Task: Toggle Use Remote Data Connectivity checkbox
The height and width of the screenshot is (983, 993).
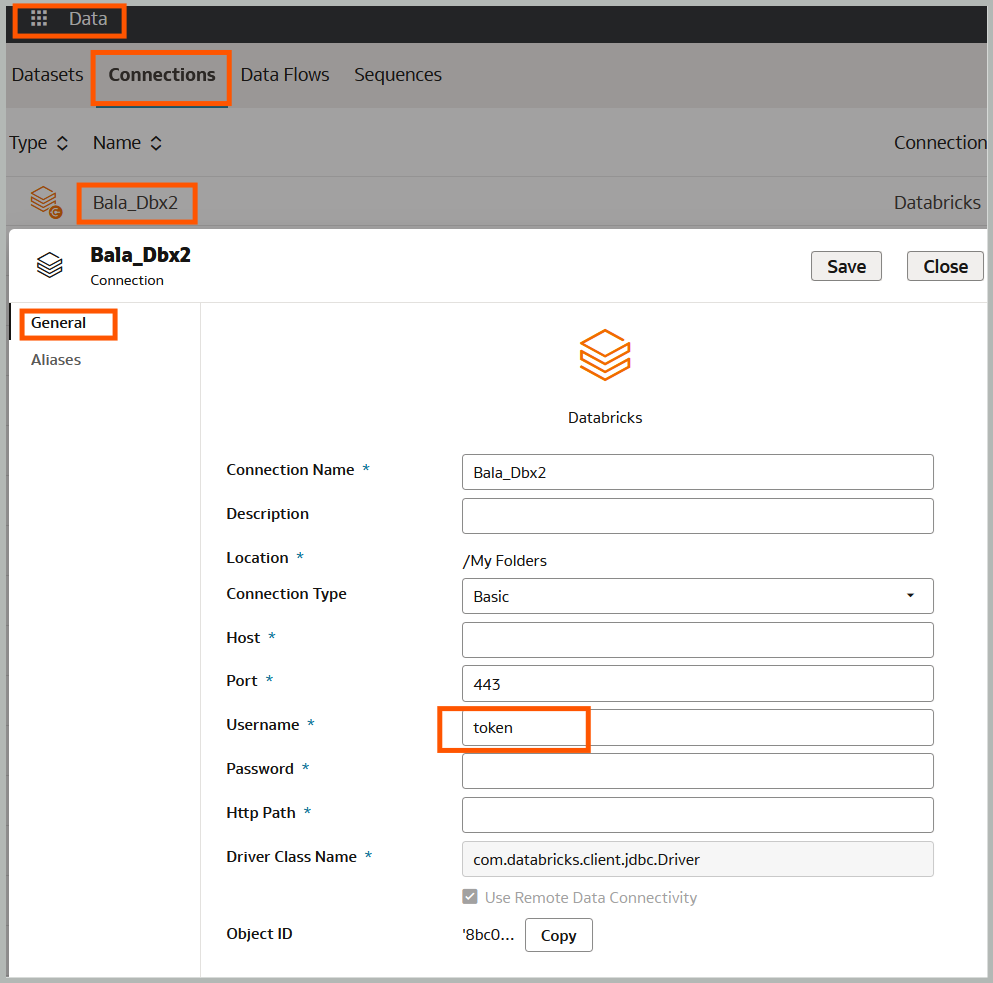Action: click(x=471, y=897)
